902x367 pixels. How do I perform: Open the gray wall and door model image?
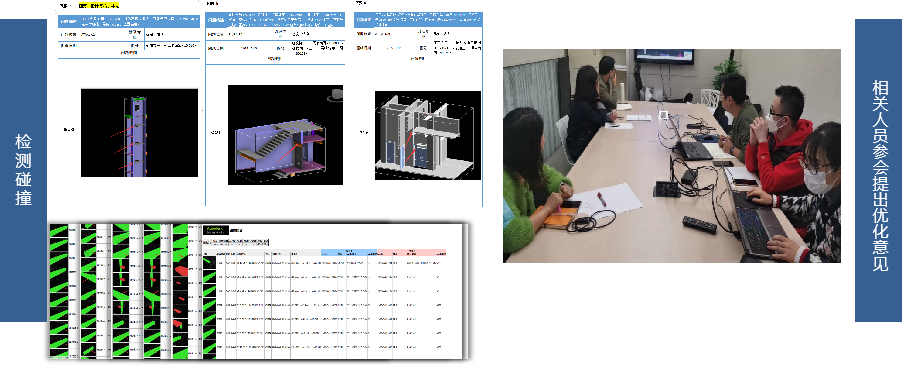tap(428, 135)
